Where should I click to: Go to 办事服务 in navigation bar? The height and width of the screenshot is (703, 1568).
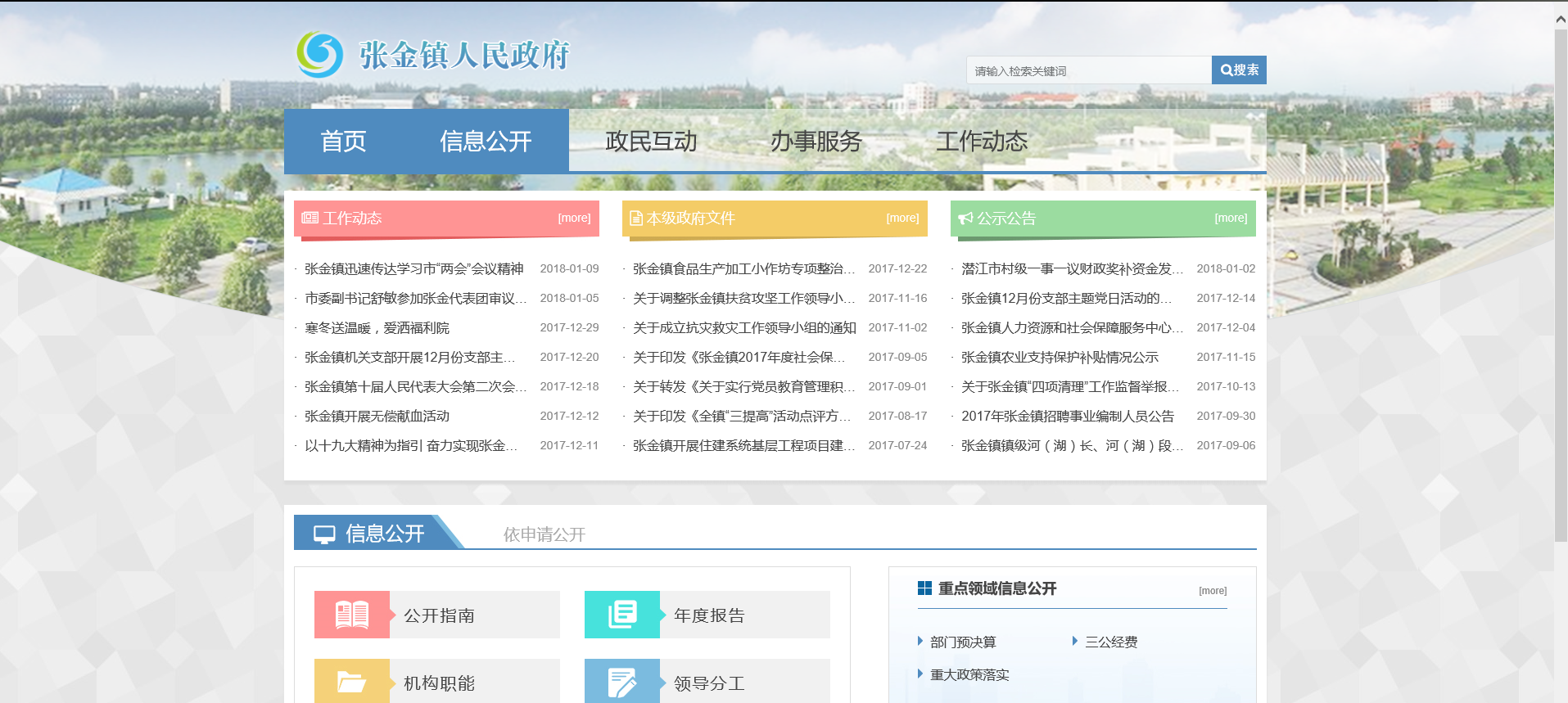coord(816,142)
